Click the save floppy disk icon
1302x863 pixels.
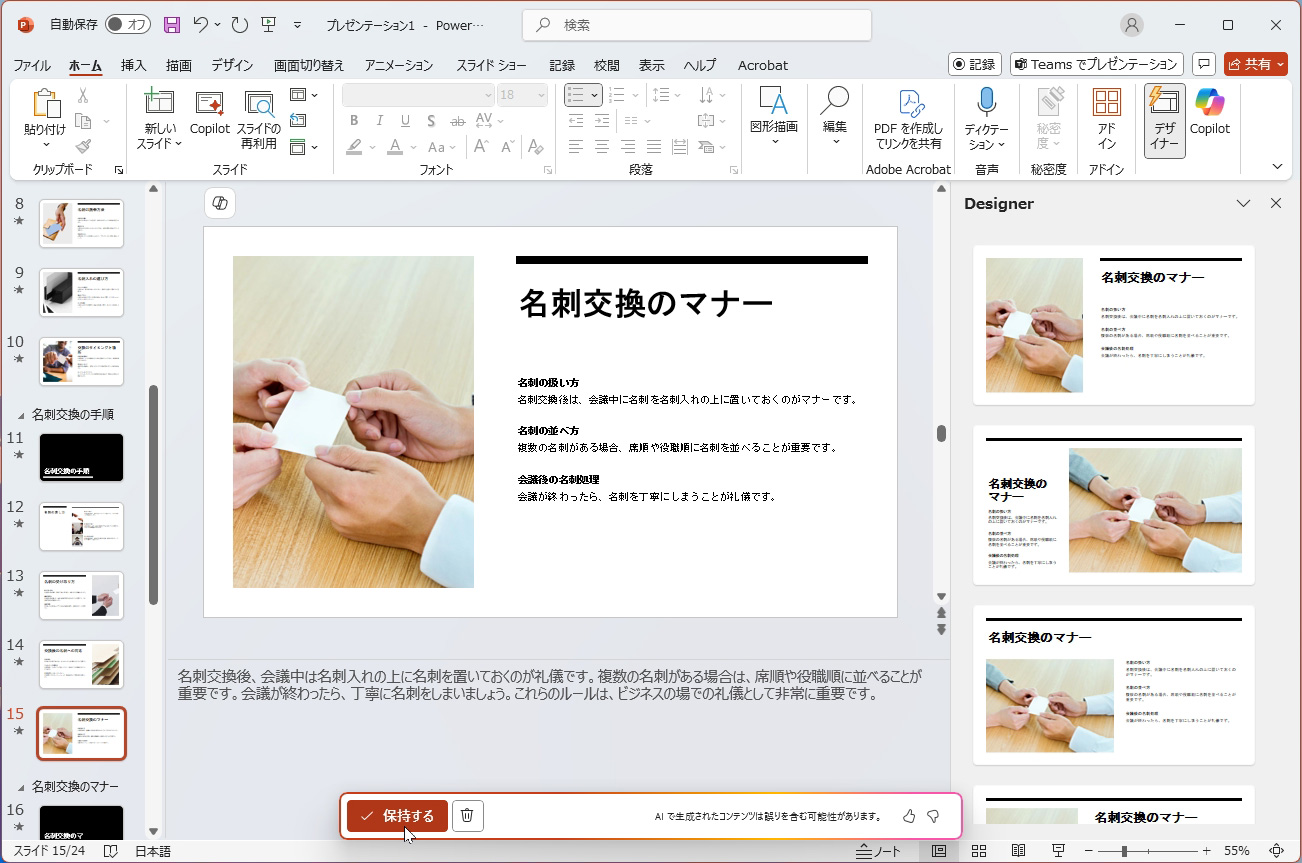tap(172, 25)
